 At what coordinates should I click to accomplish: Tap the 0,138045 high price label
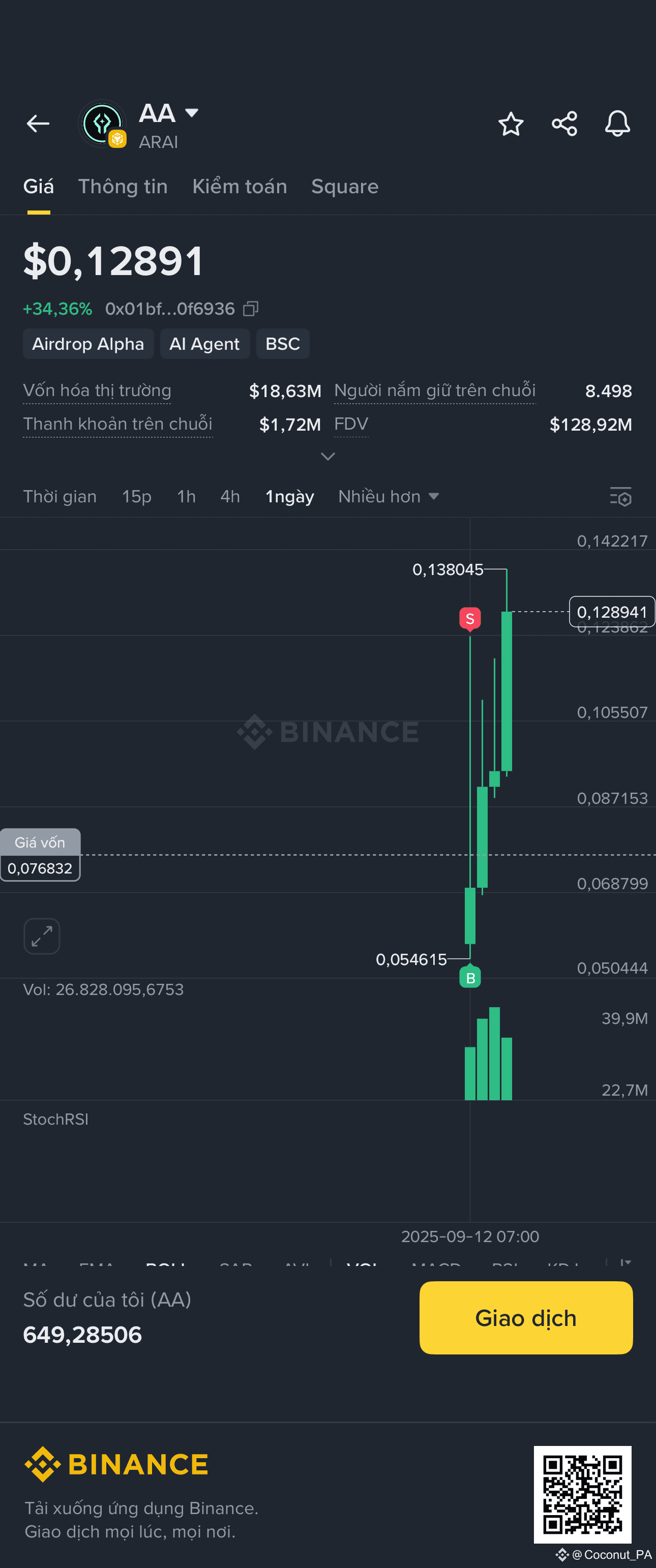point(448,570)
